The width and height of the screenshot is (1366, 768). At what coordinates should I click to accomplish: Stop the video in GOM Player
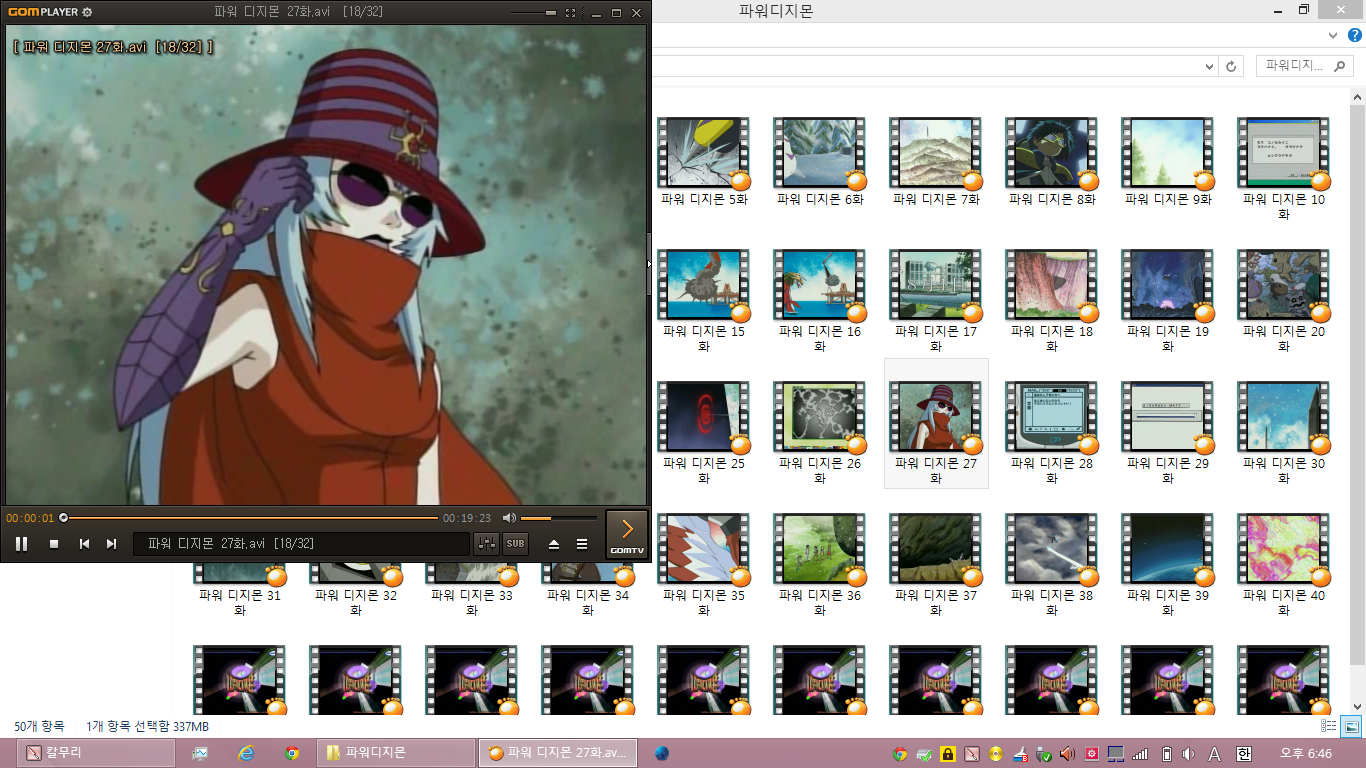click(x=54, y=544)
